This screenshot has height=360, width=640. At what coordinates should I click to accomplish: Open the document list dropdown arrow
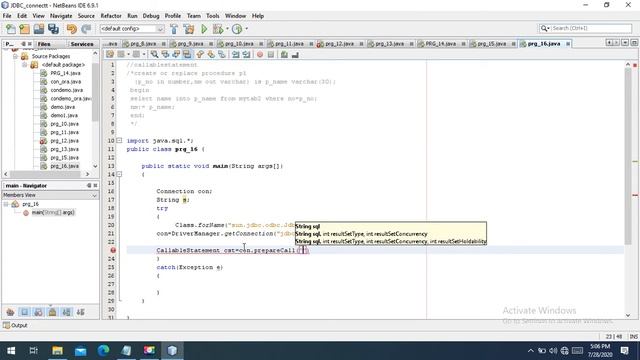coord(625,43)
